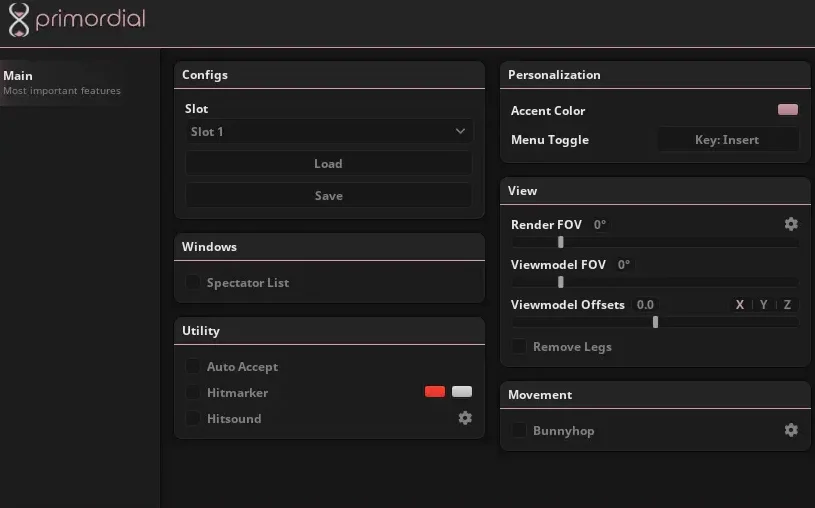Open the Hitsound gear settings
Viewport: 815px width, 508px height.
(465, 419)
